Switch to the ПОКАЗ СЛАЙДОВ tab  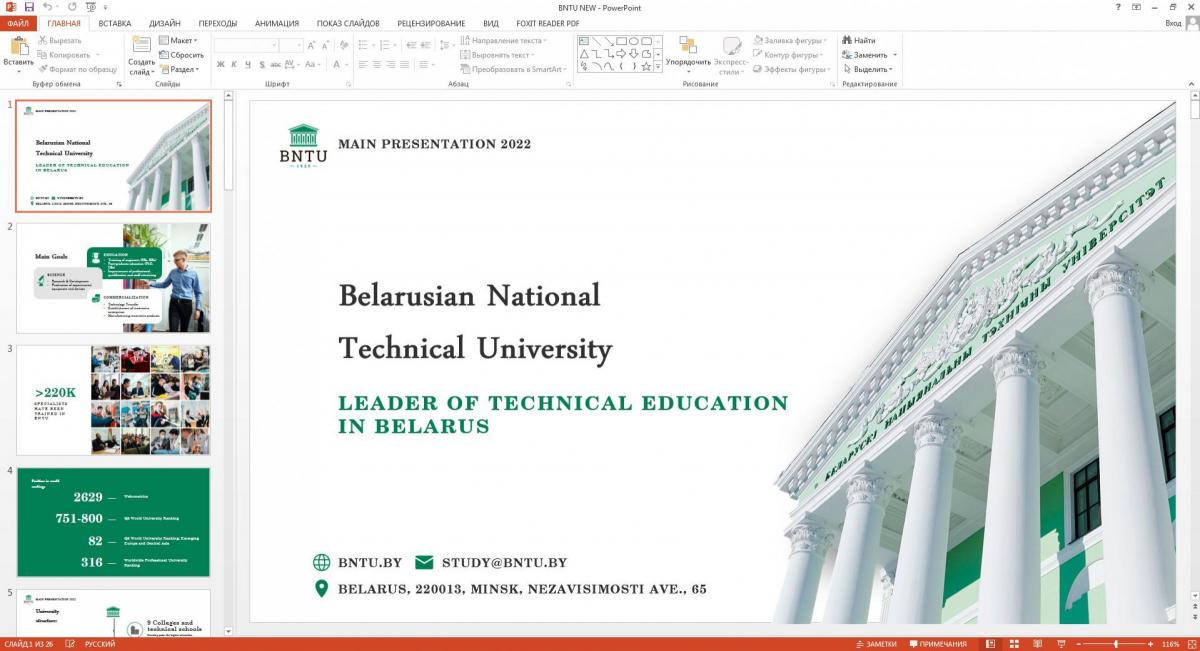(x=348, y=23)
